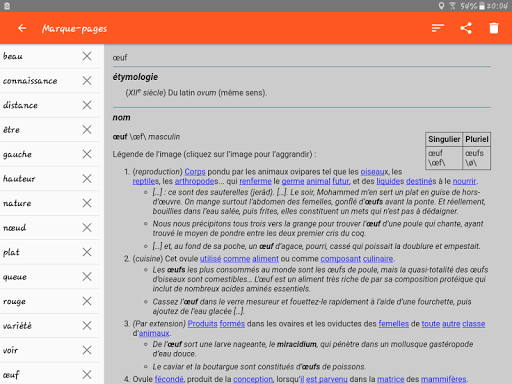Delete all bookmarks with trash icon
The height and width of the screenshot is (384, 512).
coord(494,28)
